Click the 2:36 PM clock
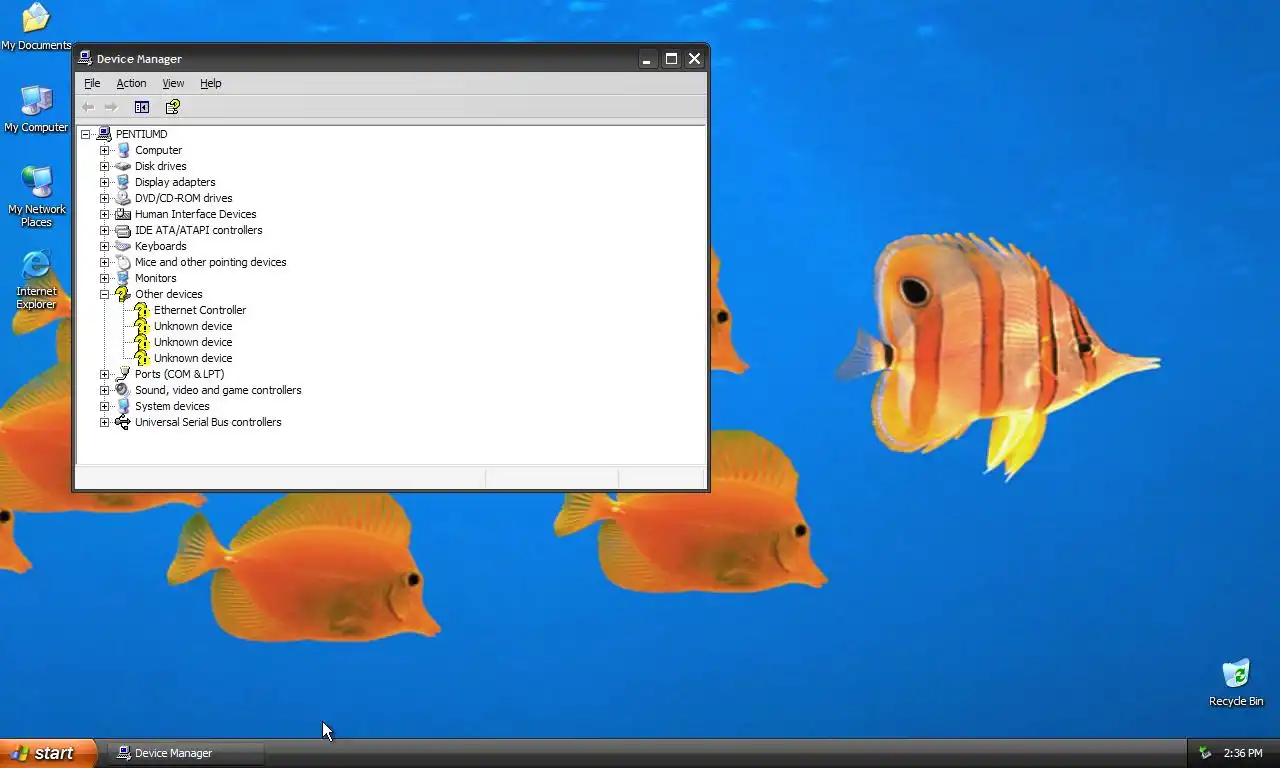Viewport: 1280px width, 768px height. pyautogui.click(x=1243, y=753)
